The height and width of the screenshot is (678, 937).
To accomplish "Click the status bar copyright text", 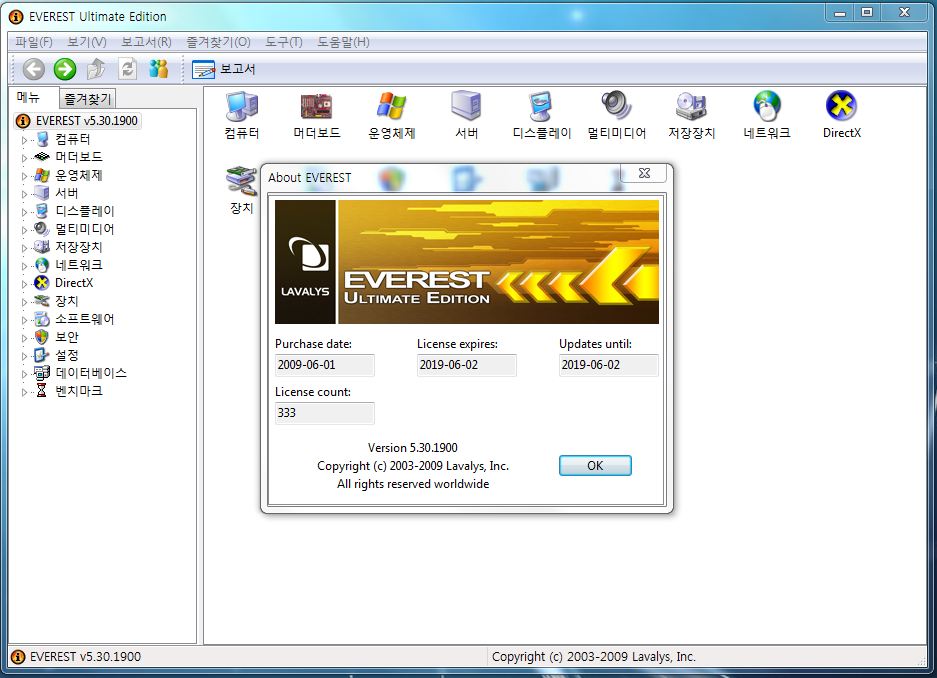I will click(593, 657).
